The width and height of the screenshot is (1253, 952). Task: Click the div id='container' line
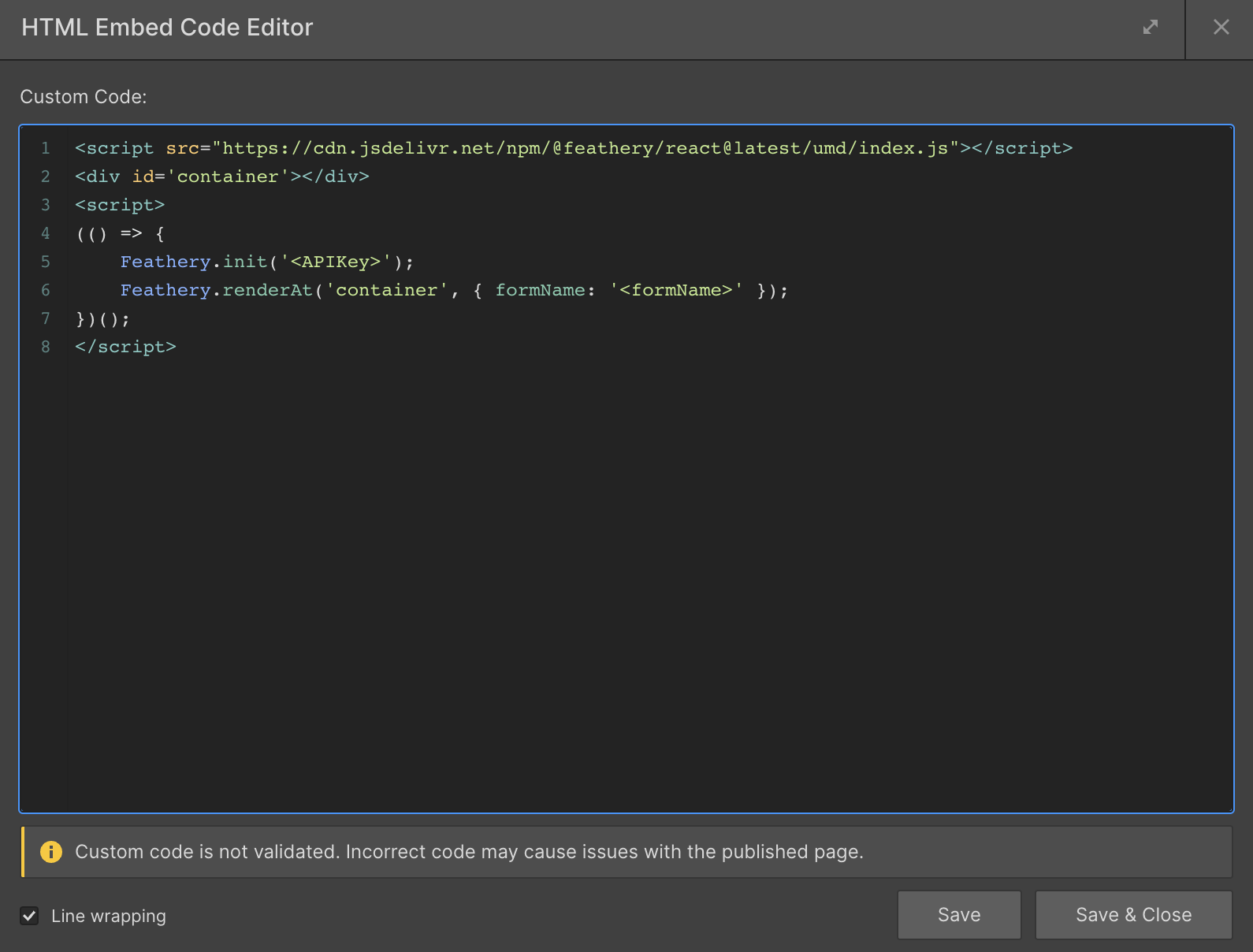point(221,177)
